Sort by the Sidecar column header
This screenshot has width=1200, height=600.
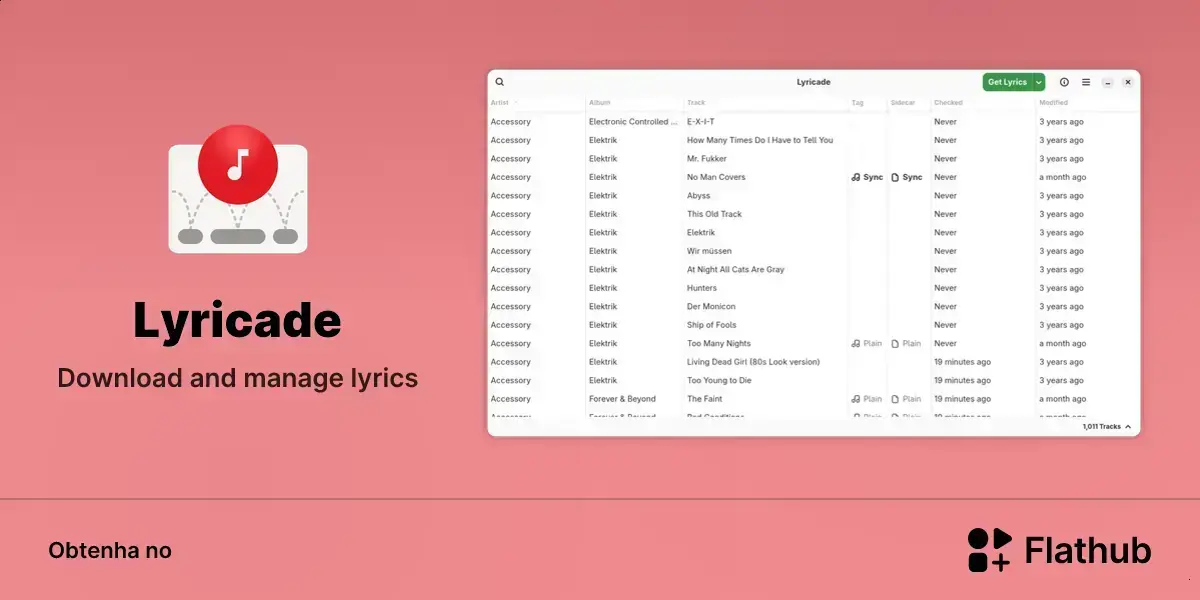tap(903, 102)
